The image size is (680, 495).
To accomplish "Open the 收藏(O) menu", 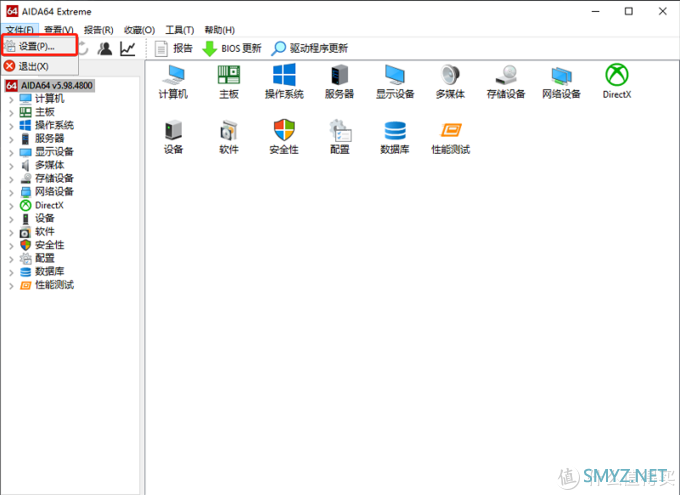I will pos(139,30).
